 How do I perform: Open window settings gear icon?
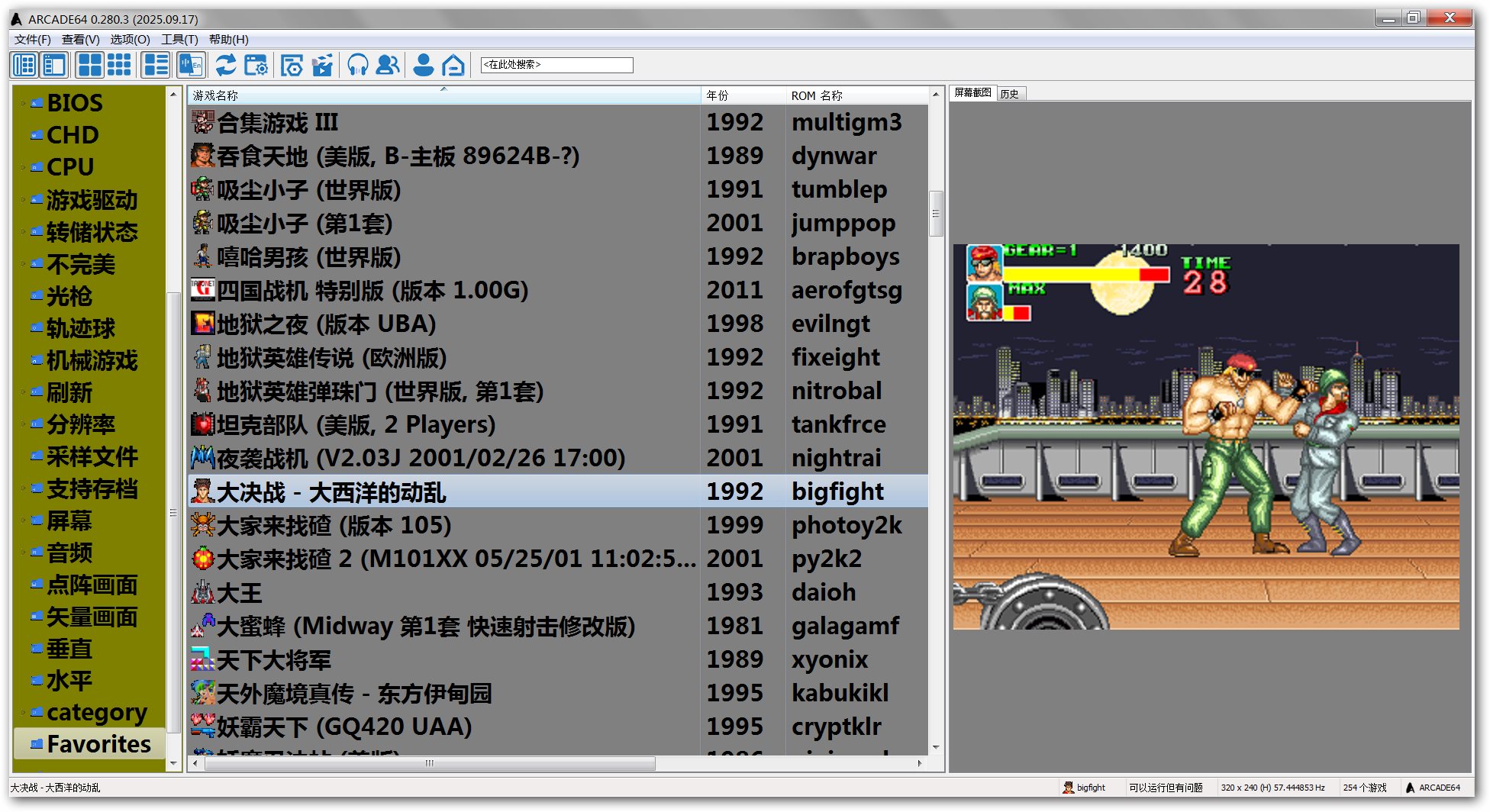(256, 66)
